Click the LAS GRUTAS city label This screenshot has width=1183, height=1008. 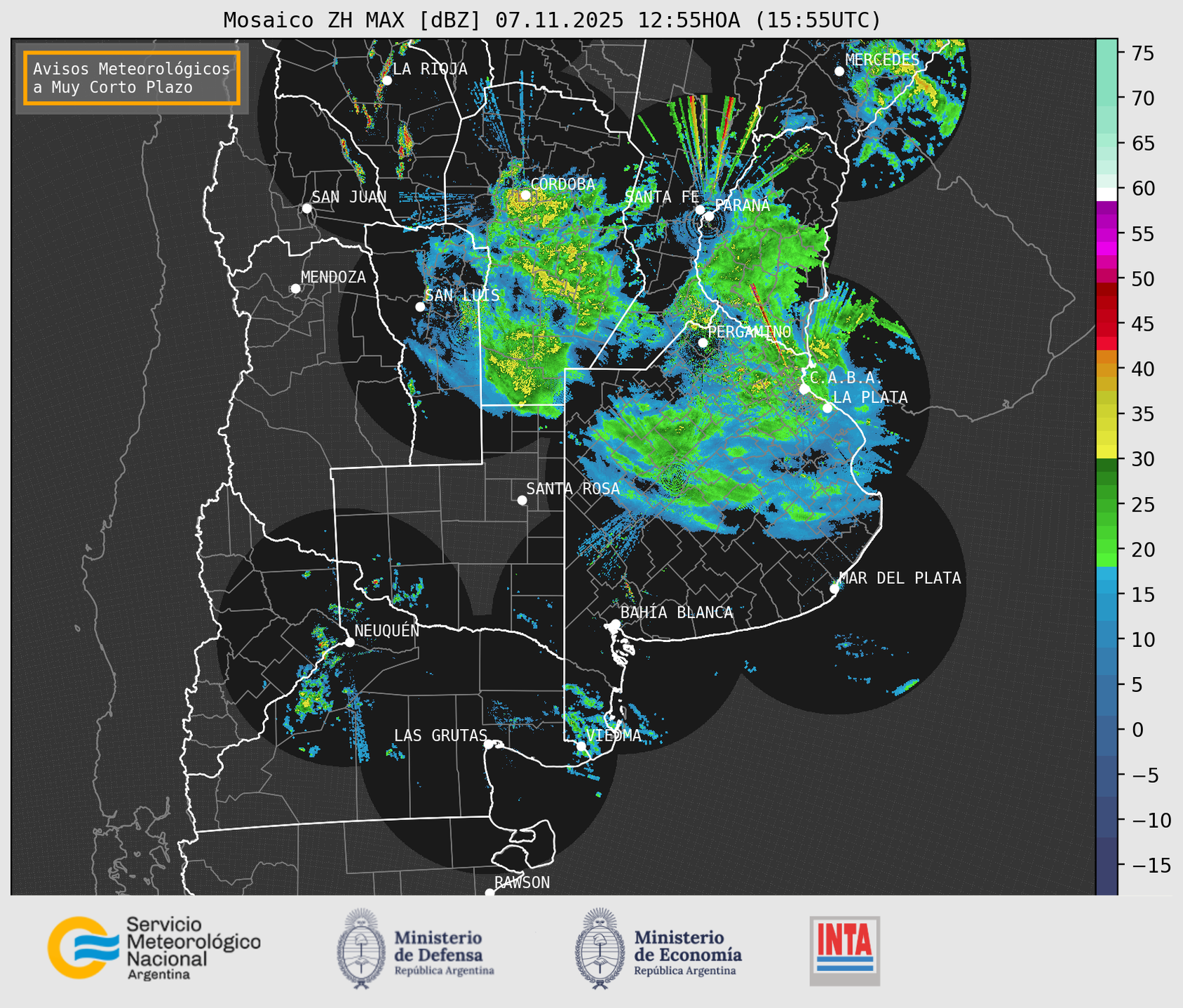tap(440, 735)
